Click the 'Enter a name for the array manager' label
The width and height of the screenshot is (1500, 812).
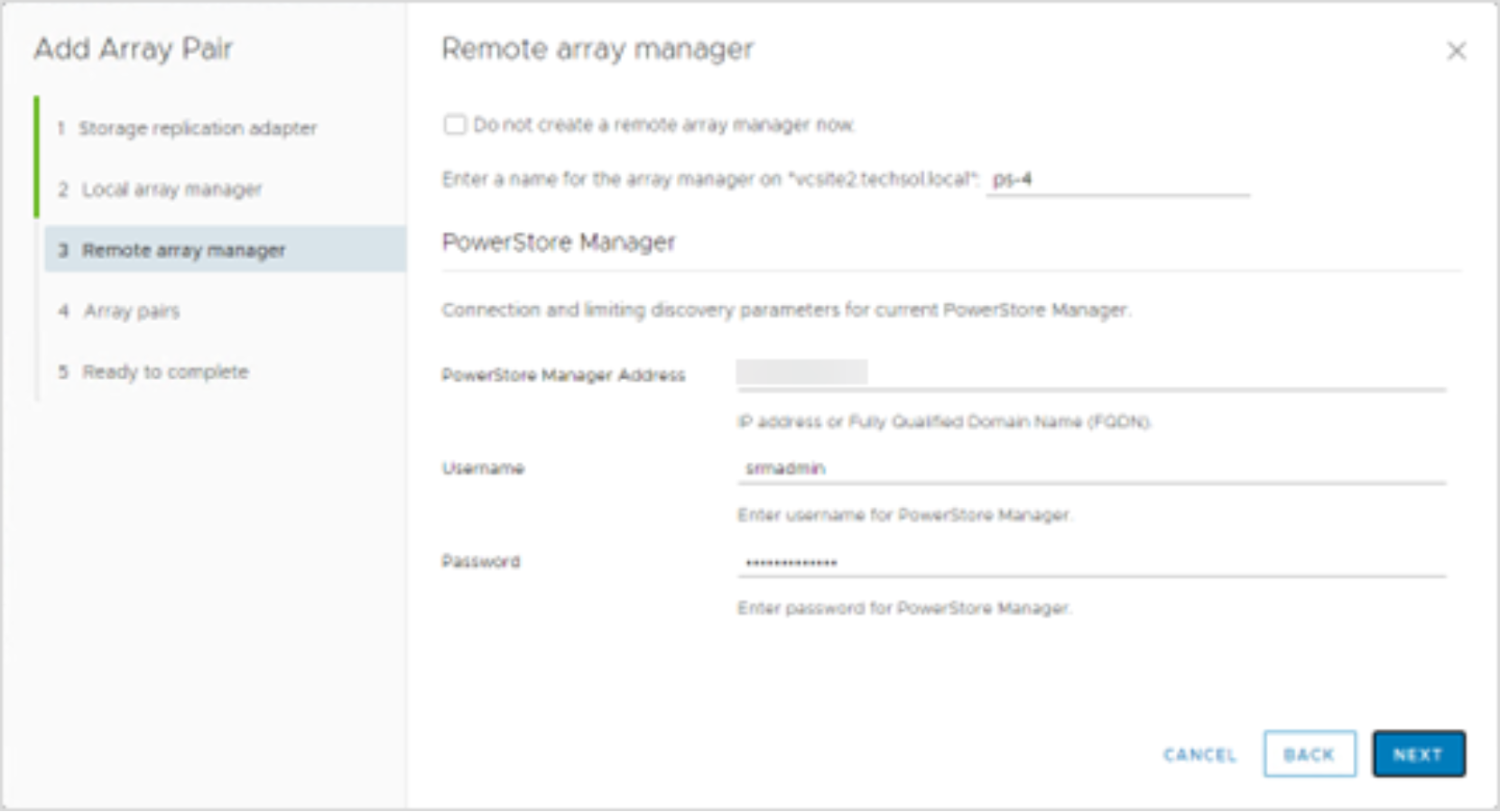pyautogui.click(x=710, y=180)
